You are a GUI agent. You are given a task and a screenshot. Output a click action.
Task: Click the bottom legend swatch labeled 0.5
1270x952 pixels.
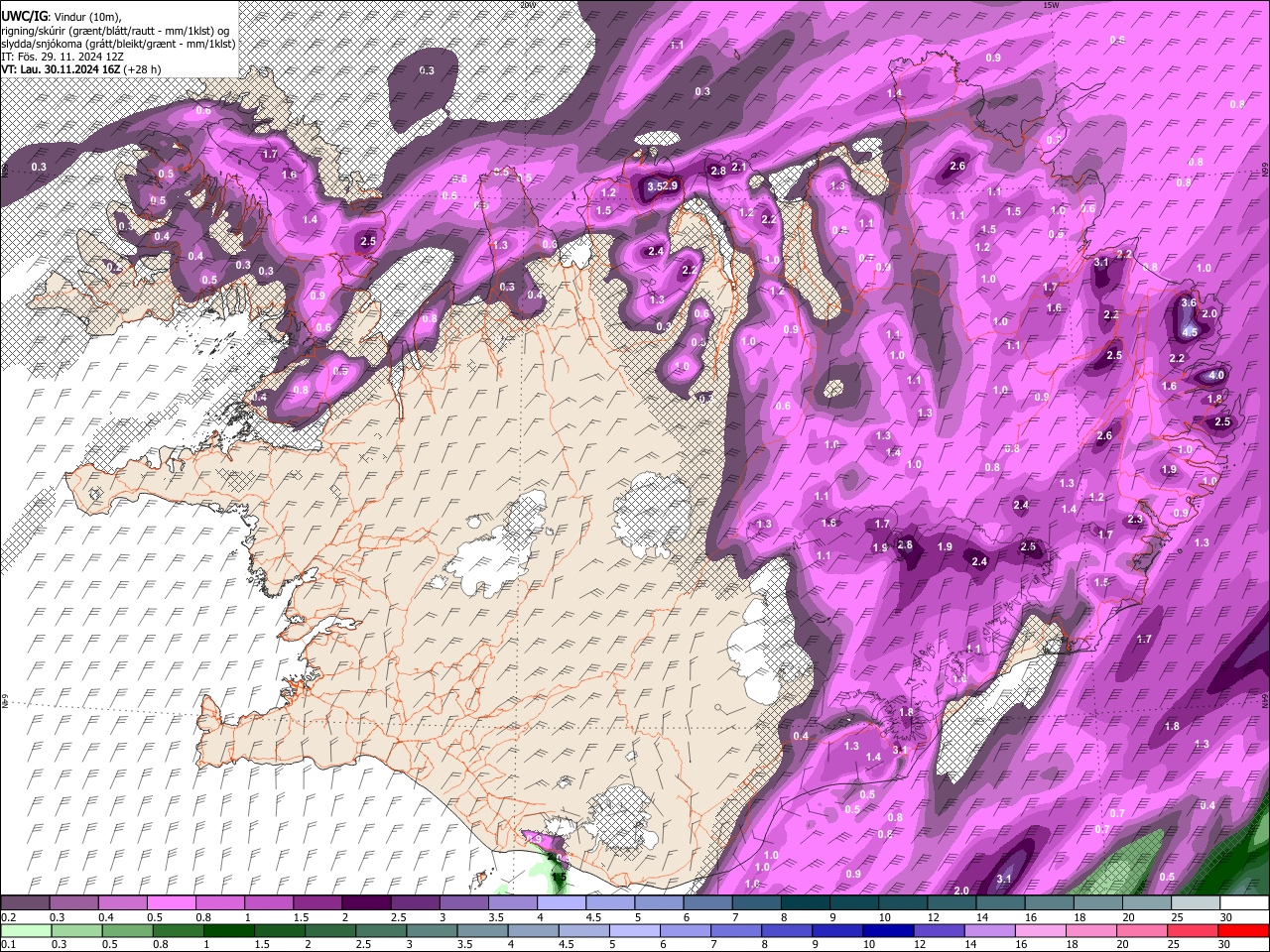click(127, 930)
